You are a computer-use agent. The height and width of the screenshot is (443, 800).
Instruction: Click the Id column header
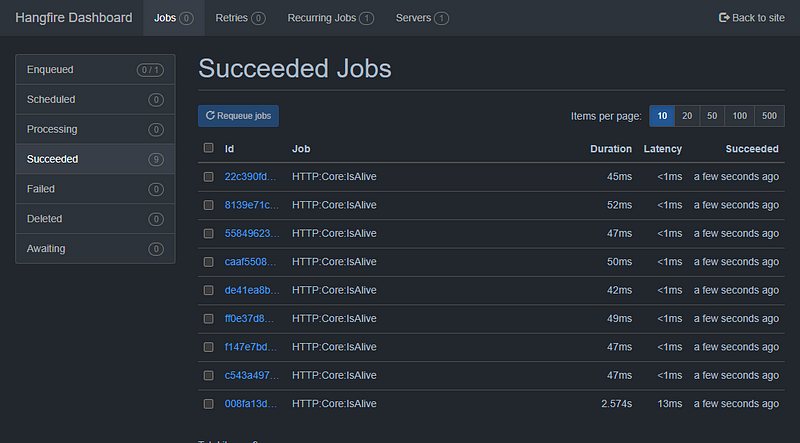(x=229, y=149)
